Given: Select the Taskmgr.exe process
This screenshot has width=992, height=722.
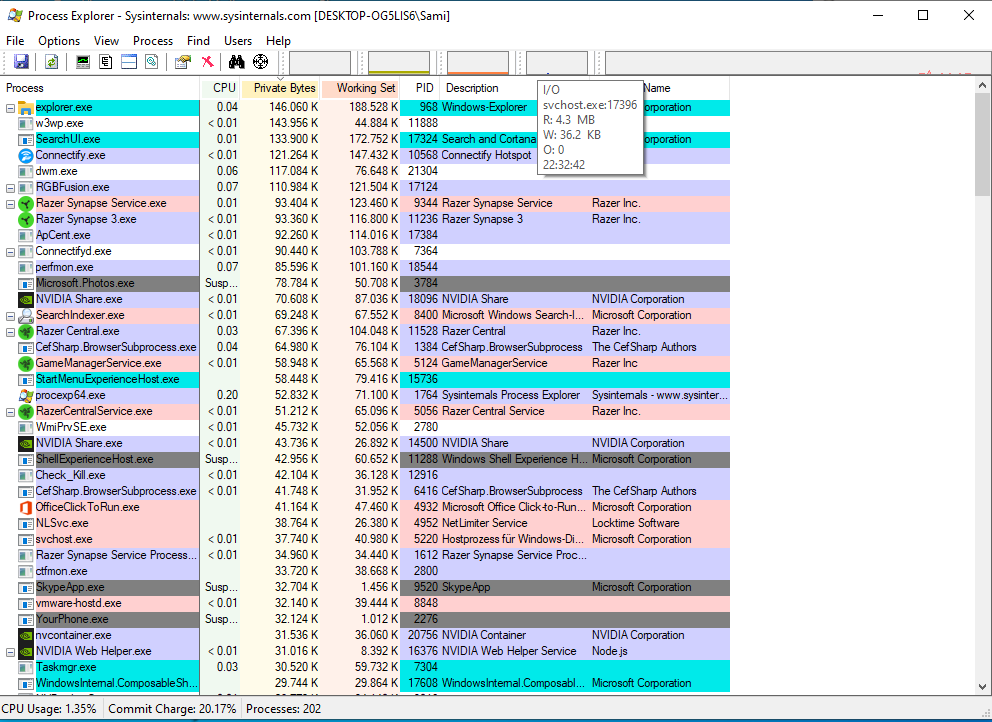Looking at the screenshot, I should (365, 667).
